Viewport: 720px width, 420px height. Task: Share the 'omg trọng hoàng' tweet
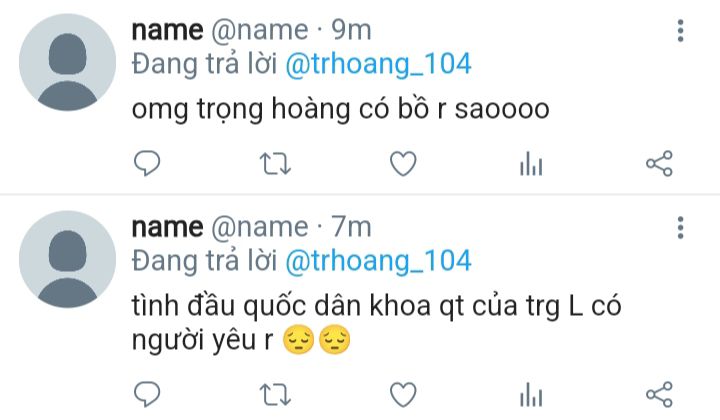(659, 164)
